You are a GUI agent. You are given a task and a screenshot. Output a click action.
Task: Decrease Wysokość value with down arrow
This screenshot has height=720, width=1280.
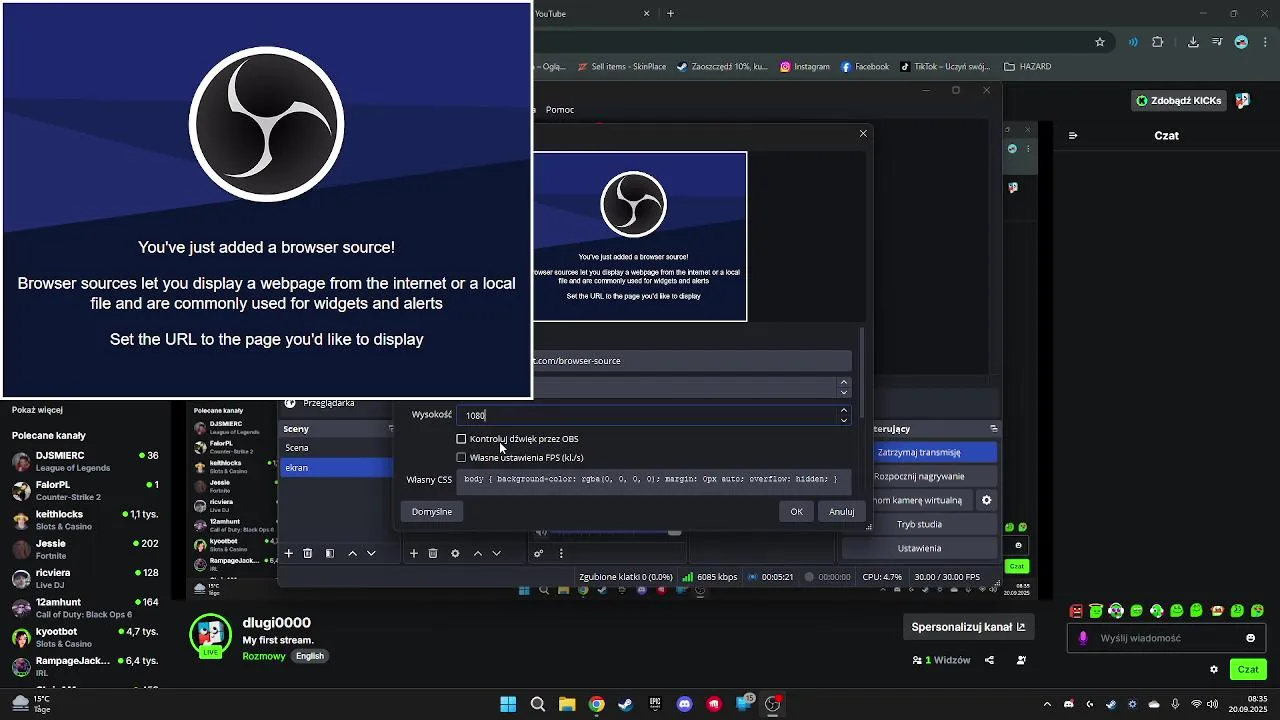(x=844, y=420)
